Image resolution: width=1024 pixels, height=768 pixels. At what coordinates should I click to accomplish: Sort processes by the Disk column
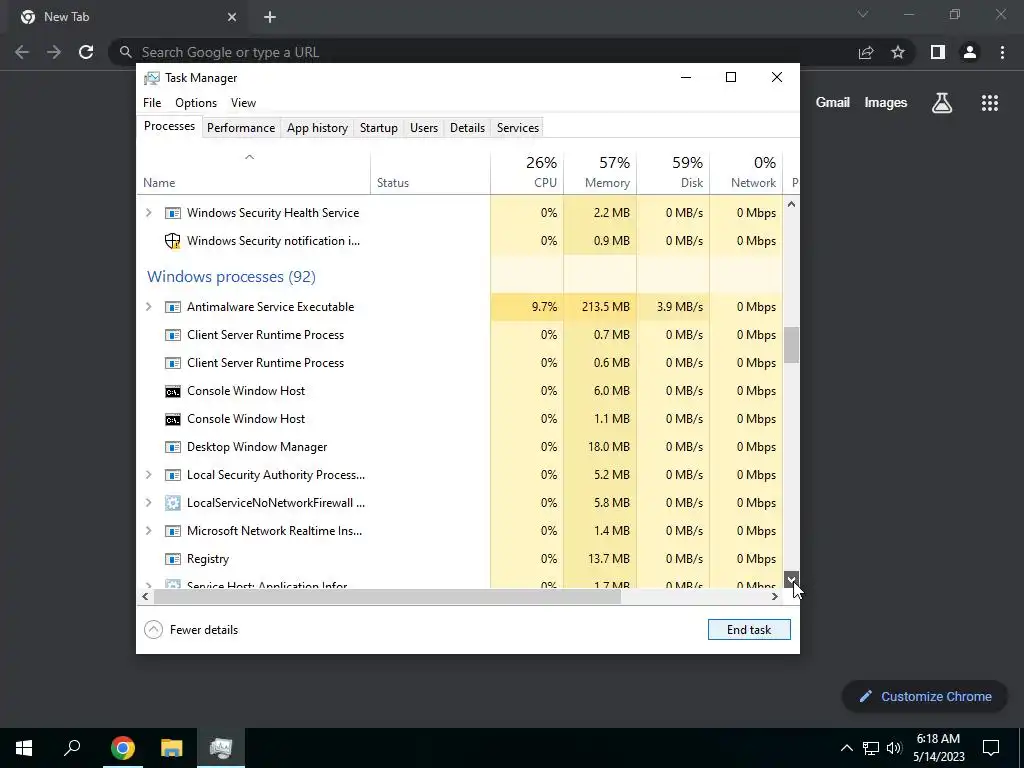tap(673, 172)
